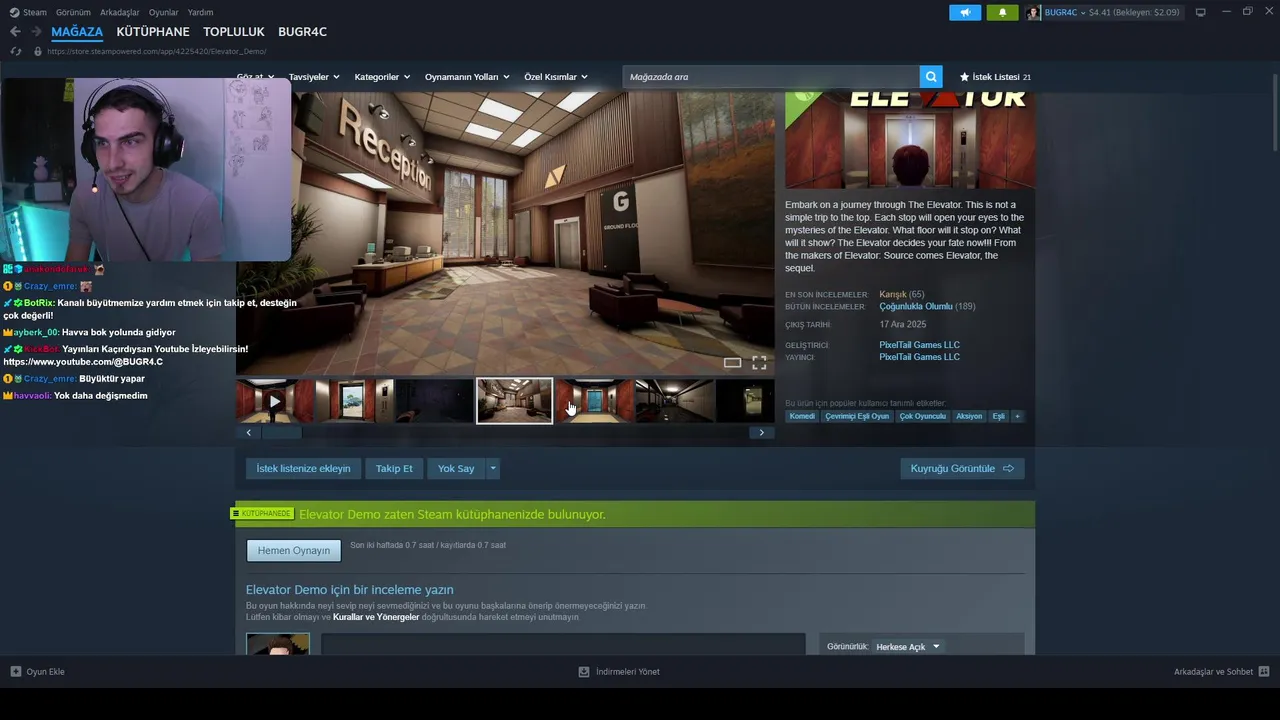Add more tags with the plus button

click(1017, 416)
